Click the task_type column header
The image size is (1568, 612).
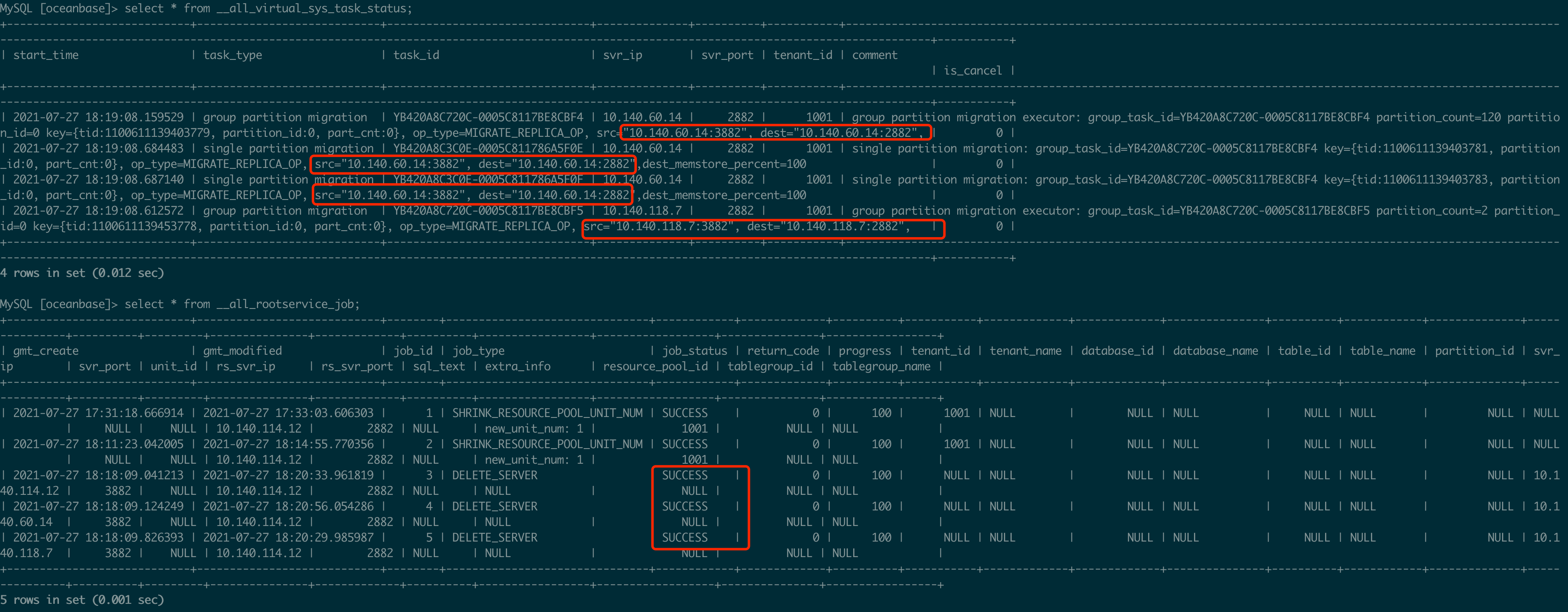233,55
